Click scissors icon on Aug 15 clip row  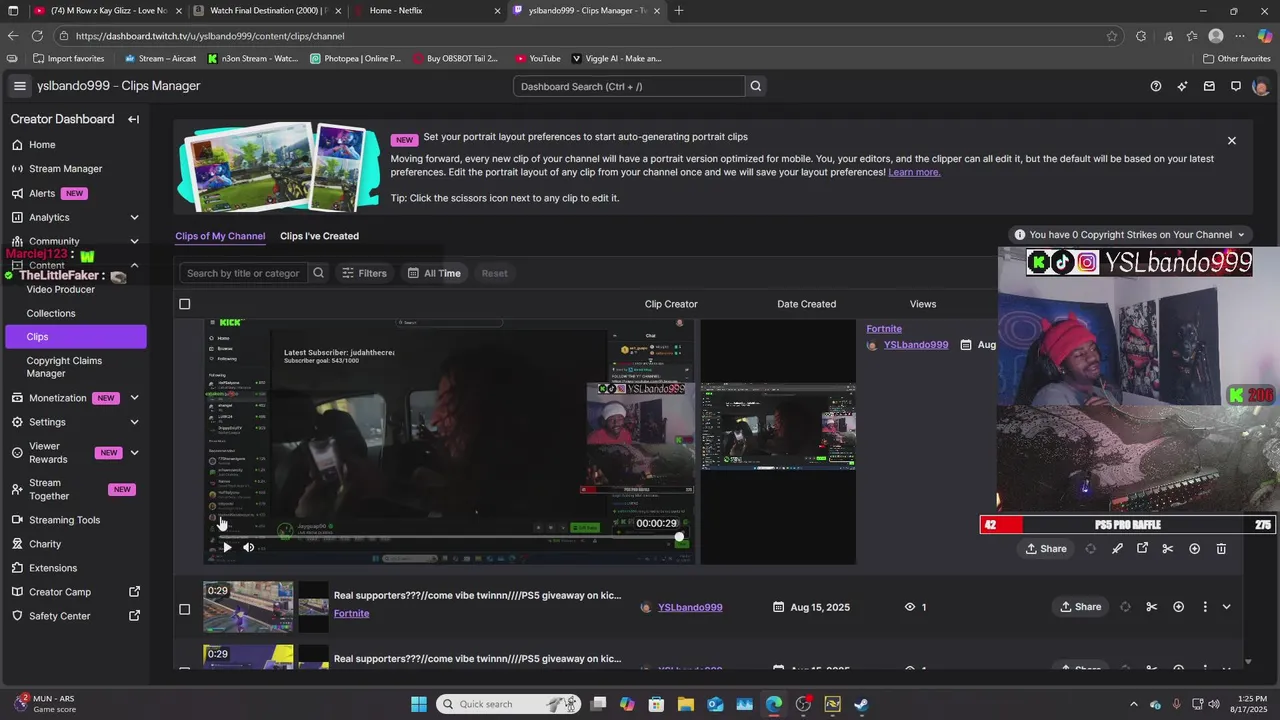coord(1151,607)
